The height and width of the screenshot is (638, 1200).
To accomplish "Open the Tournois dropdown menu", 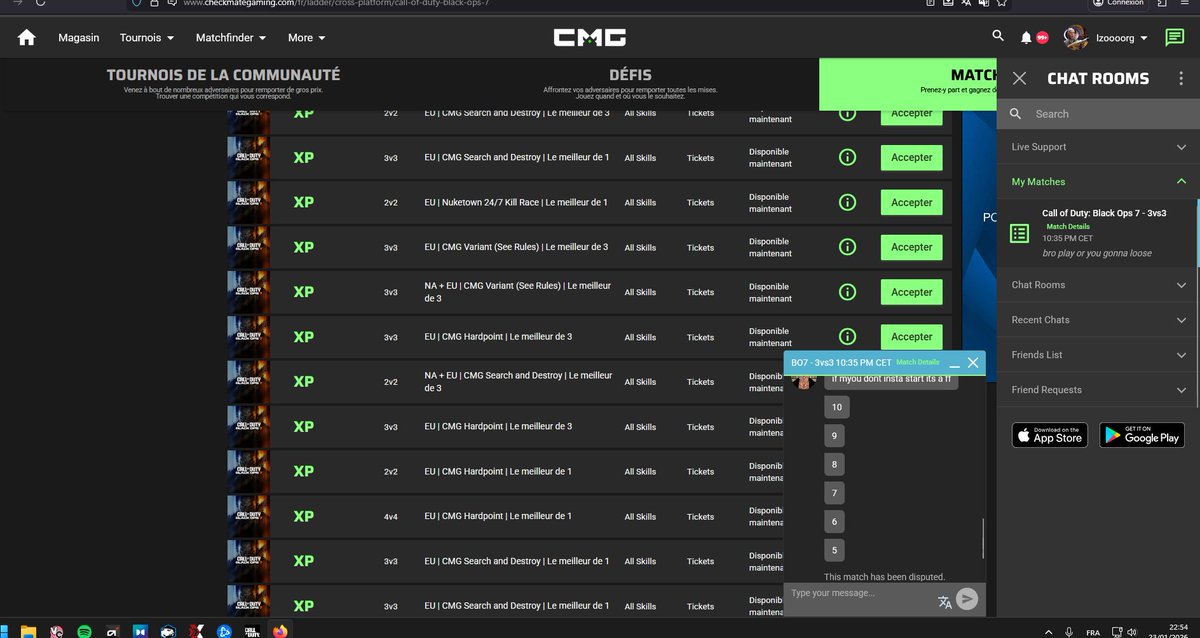I will pyautogui.click(x=147, y=38).
